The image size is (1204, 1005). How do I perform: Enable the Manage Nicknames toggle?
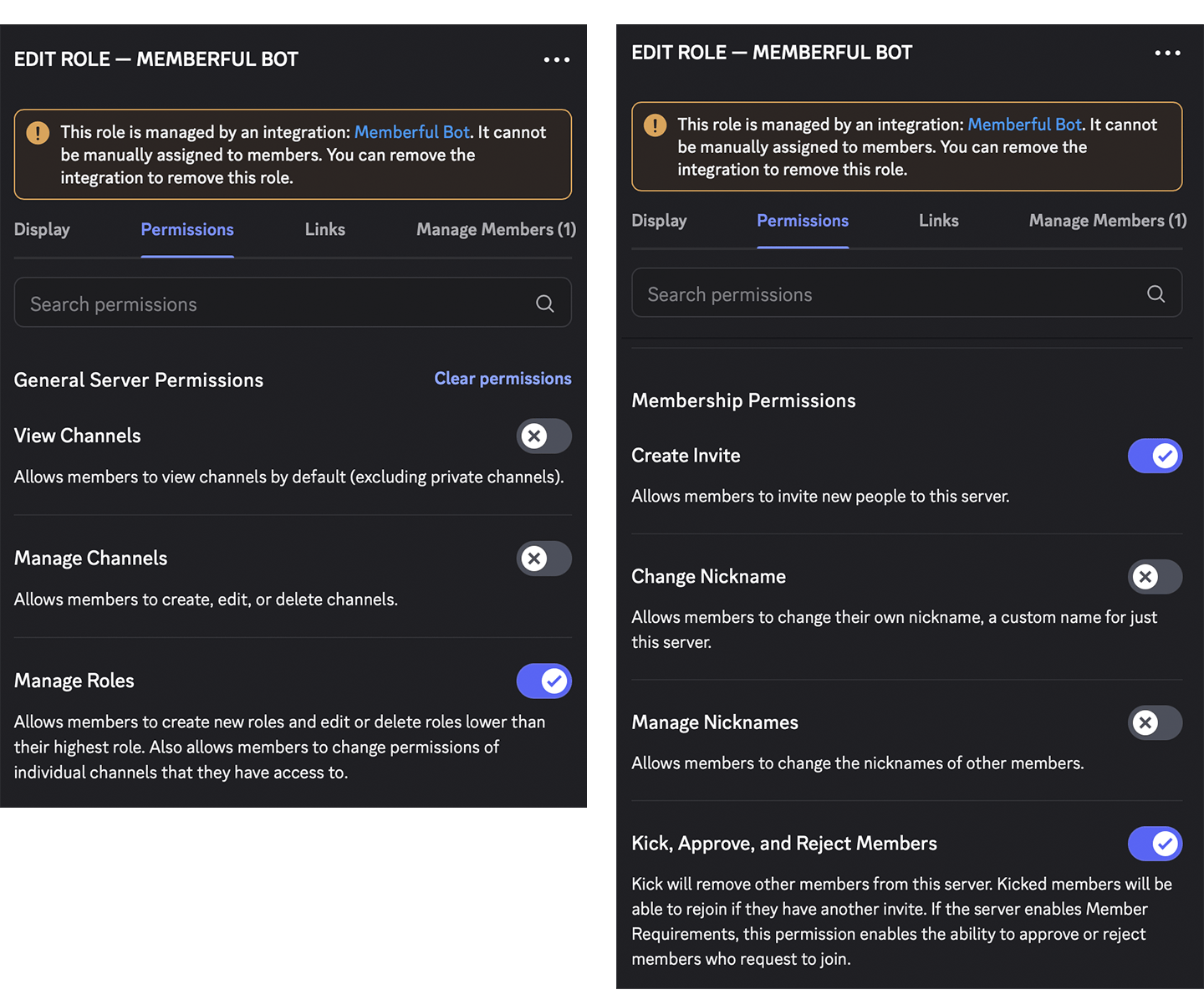coord(1156,722)
